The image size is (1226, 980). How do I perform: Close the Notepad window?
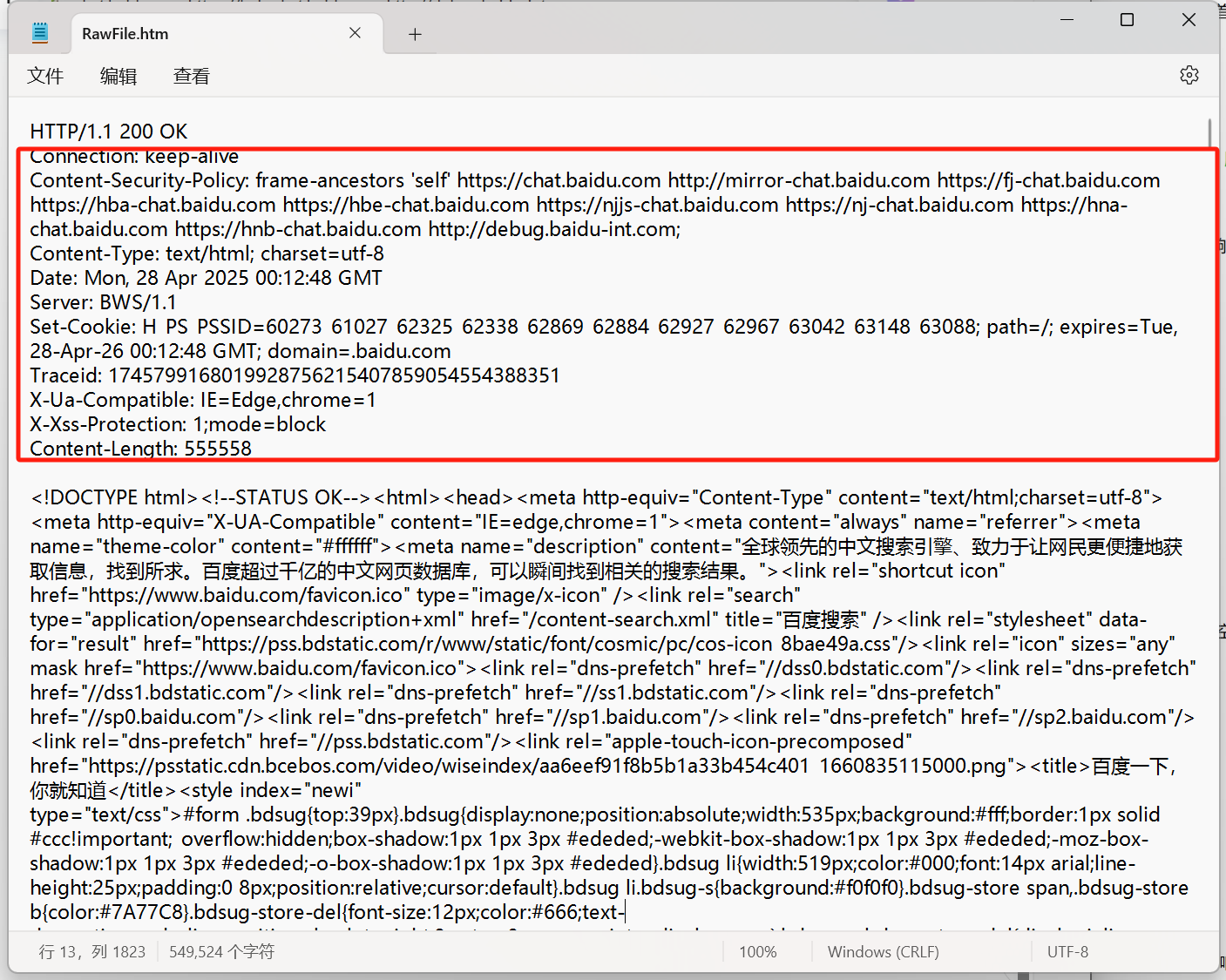click(x=1189, y=19)
